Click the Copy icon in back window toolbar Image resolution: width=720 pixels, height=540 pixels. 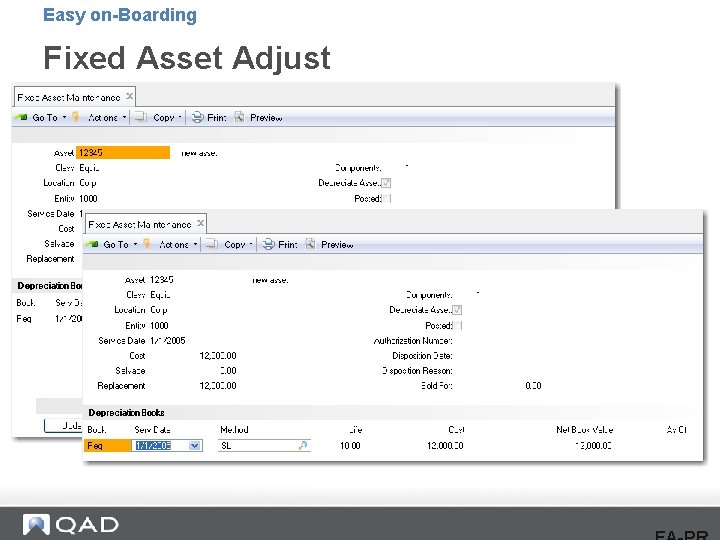point(141,117)
